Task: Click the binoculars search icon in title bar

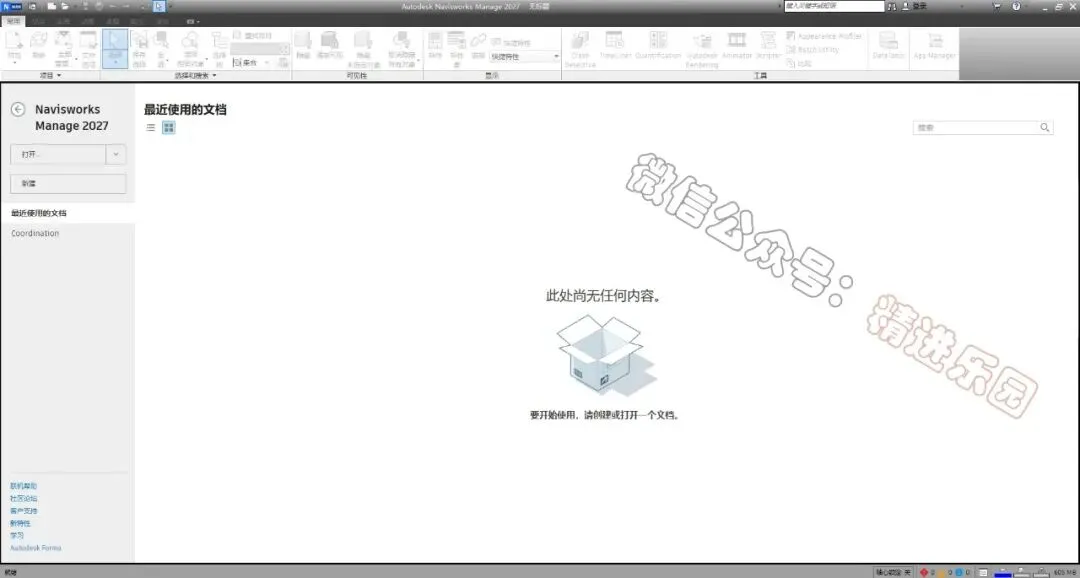Action: (892, 6)
